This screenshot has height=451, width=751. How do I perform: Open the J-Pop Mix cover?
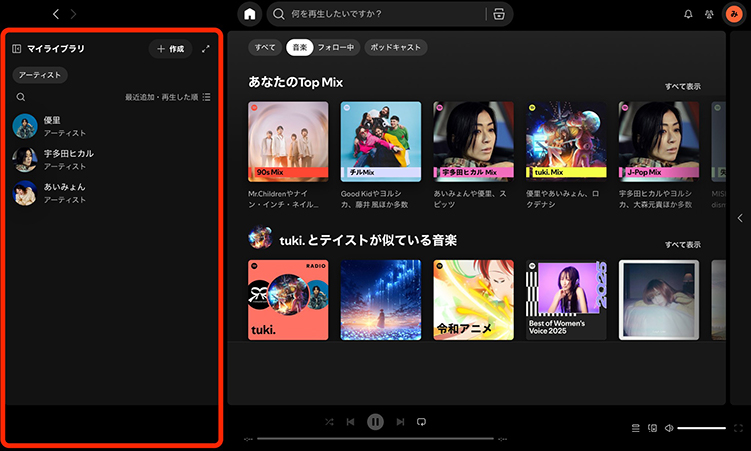[659, 142]
